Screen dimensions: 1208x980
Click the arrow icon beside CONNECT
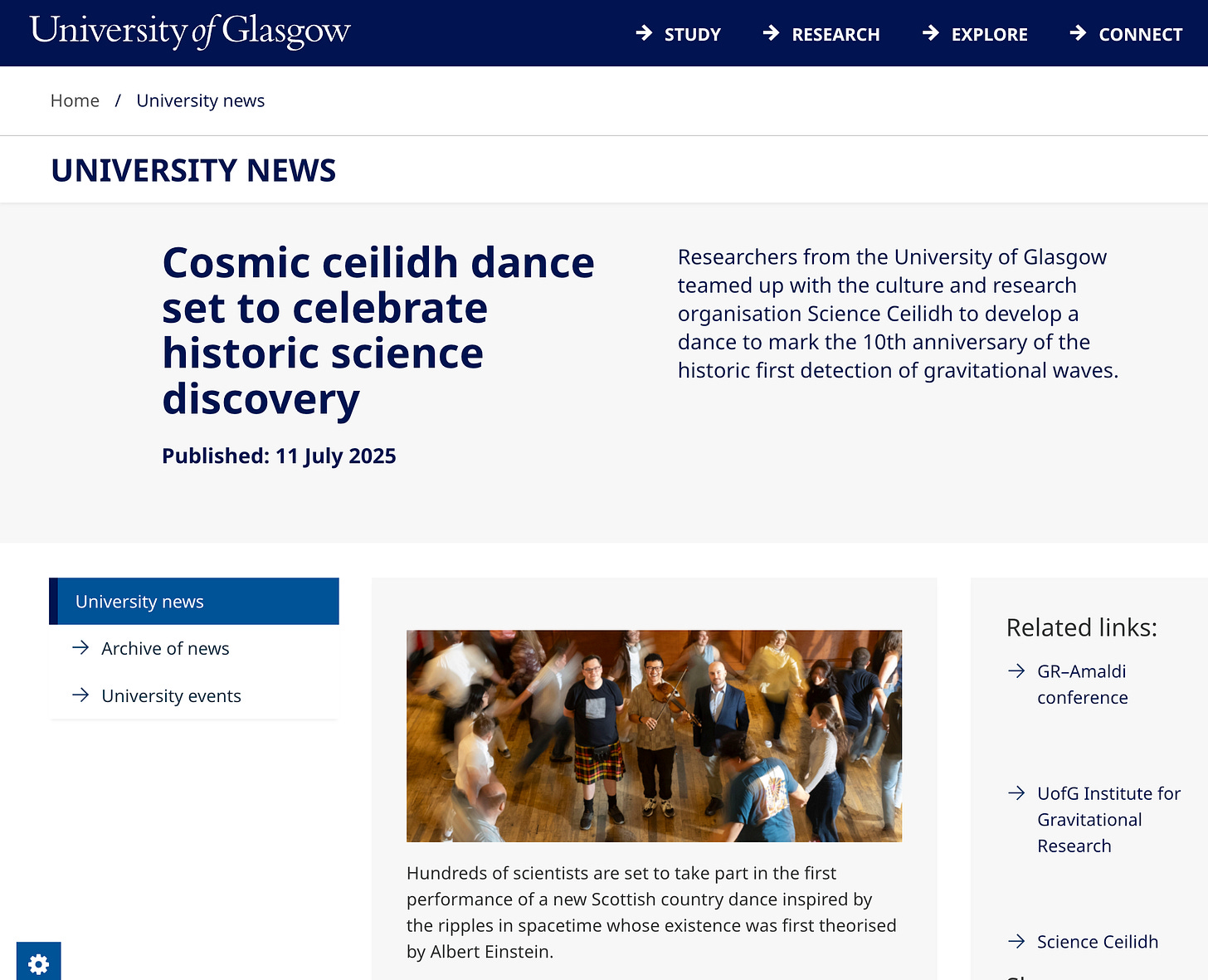tap(1078, 33)
